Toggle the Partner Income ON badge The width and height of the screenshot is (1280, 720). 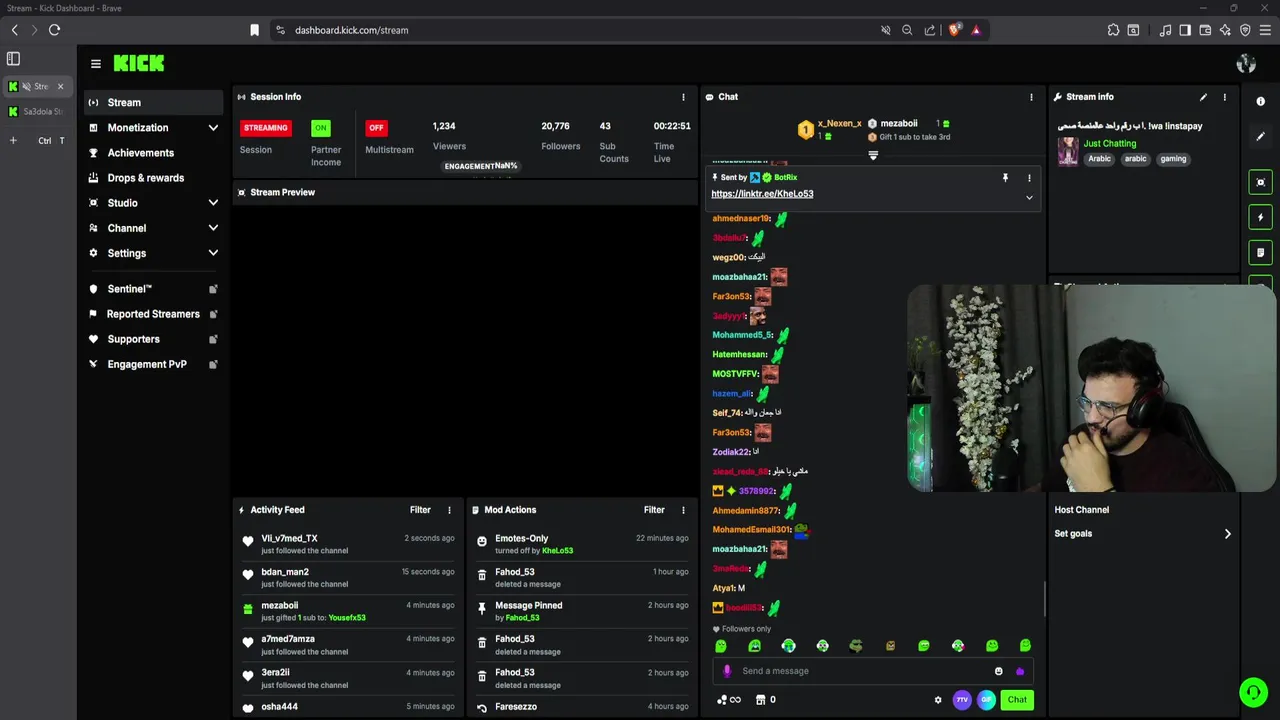point(320,128)
